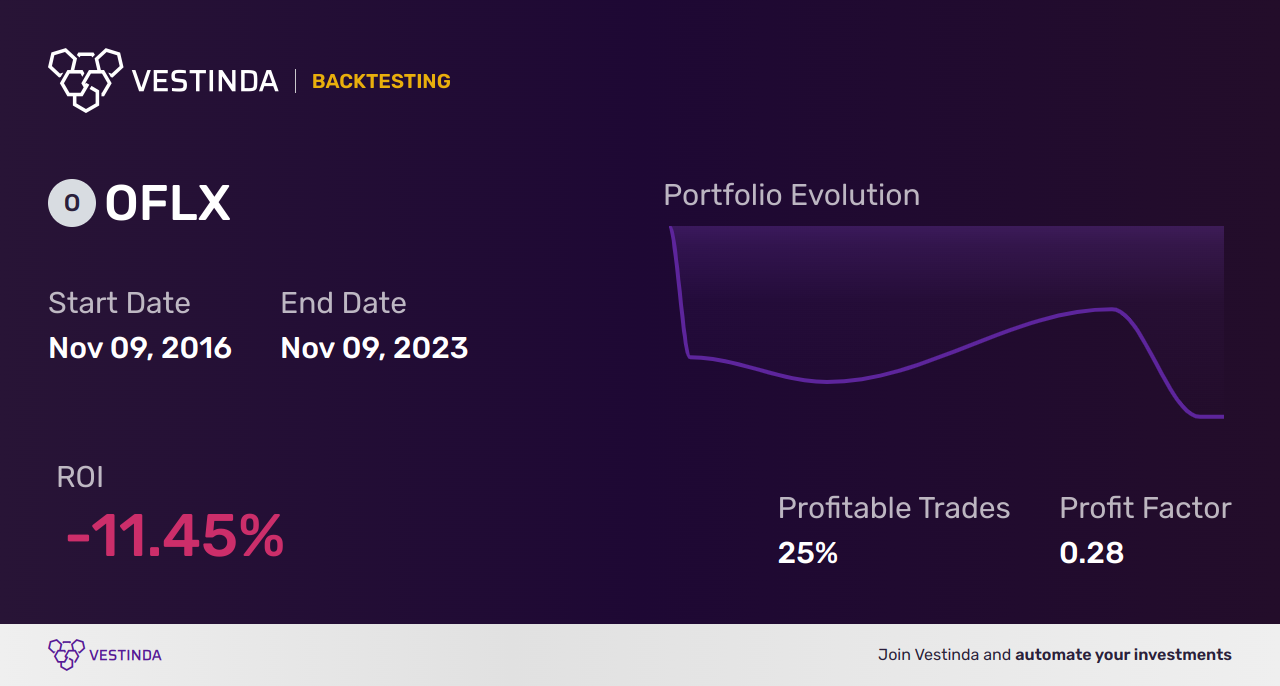Select the Profit Factor label
1280x686 pixels.
click(1145, 508)
